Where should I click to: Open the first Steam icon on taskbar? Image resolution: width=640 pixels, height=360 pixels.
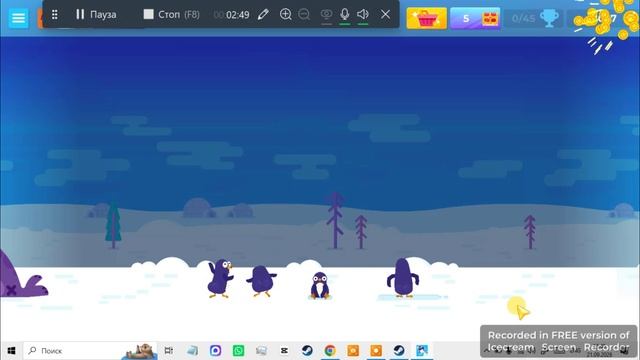click(x=307, y=351)
